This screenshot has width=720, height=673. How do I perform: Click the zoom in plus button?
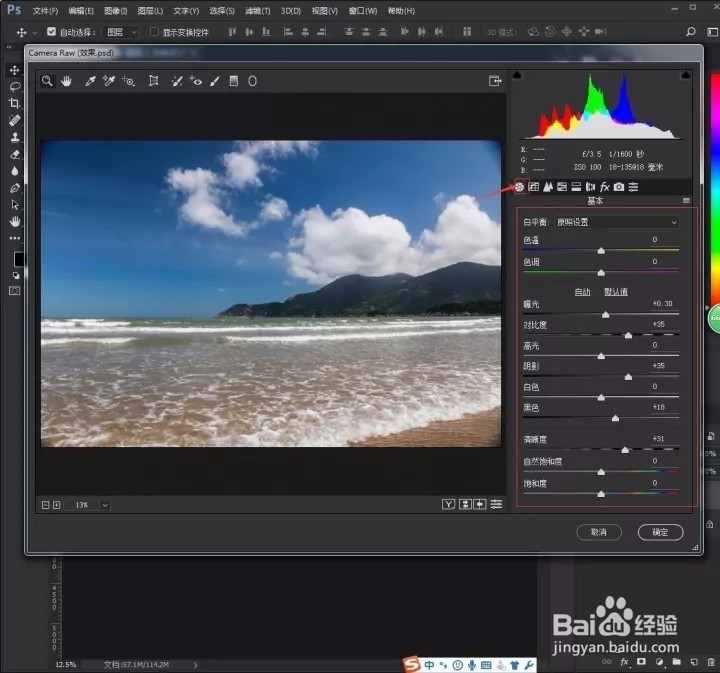(x=56, y=505)
